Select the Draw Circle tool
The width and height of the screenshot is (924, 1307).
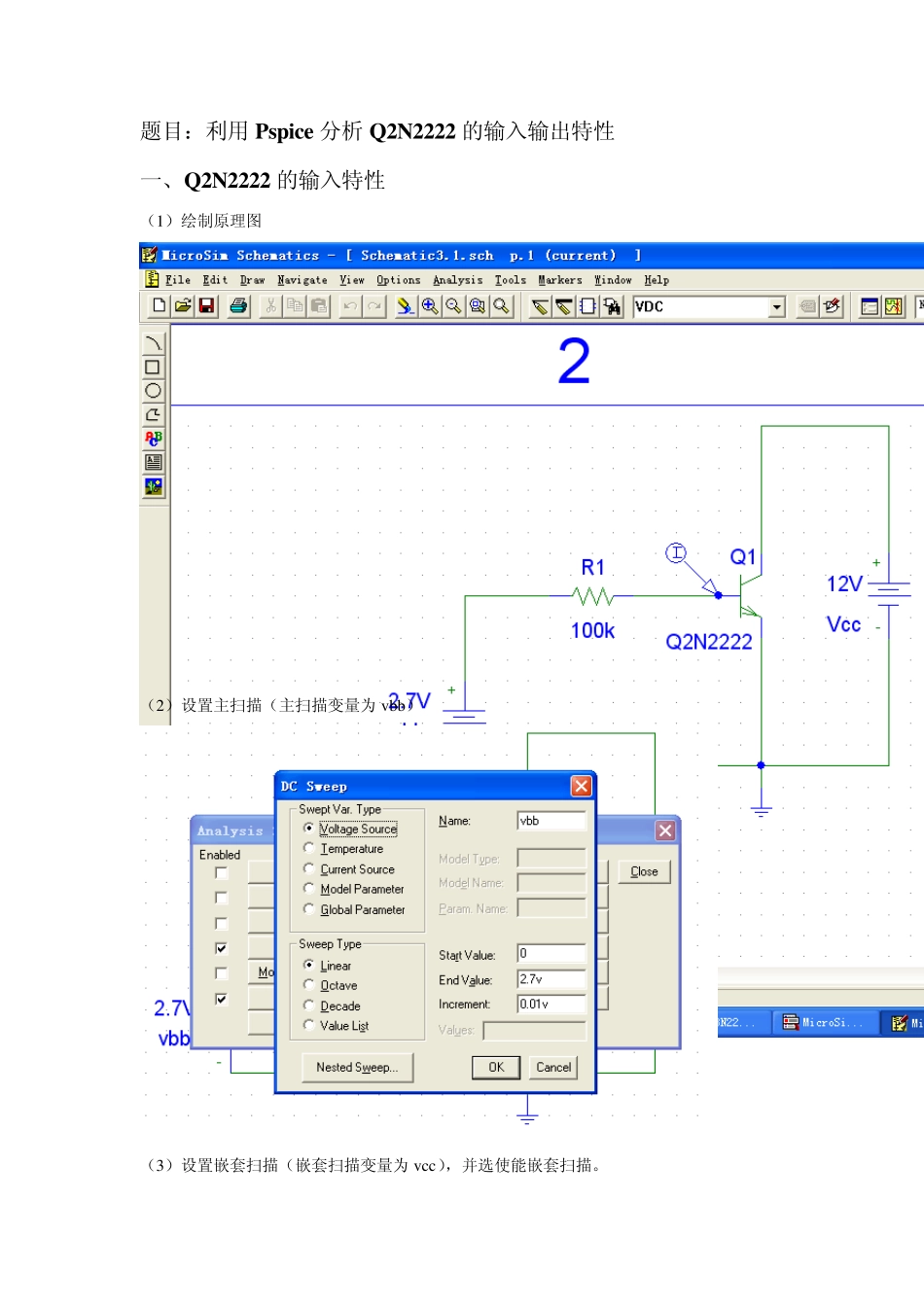pyautogui.click(x=153, y=391)
